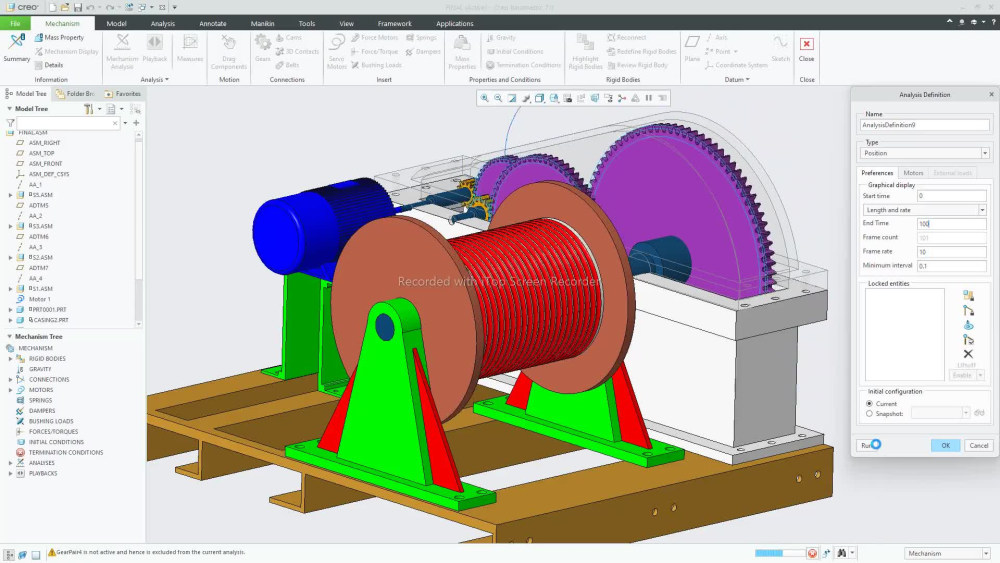Expand the S5.ASM tree node

point(10,195)
